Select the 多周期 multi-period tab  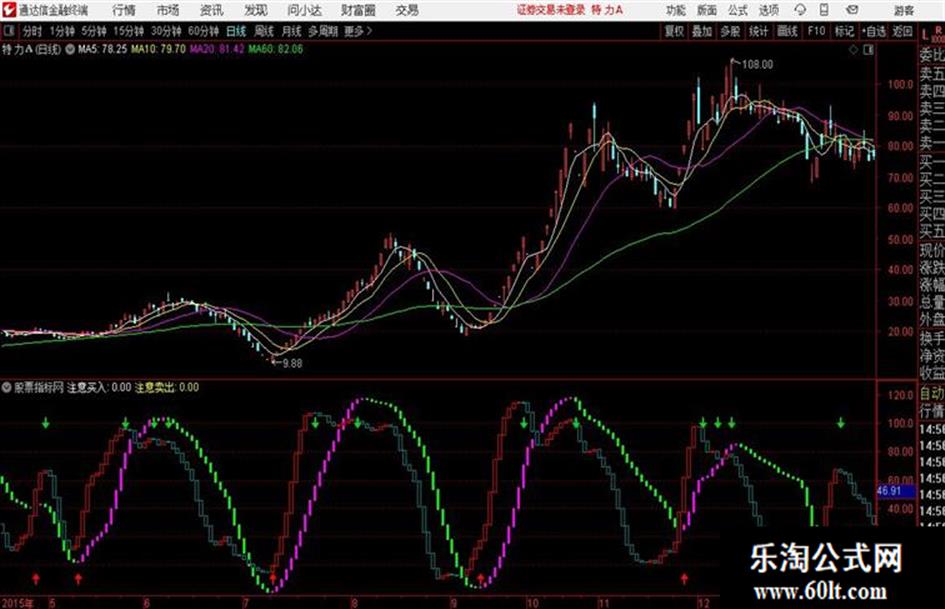pos(323,31)
